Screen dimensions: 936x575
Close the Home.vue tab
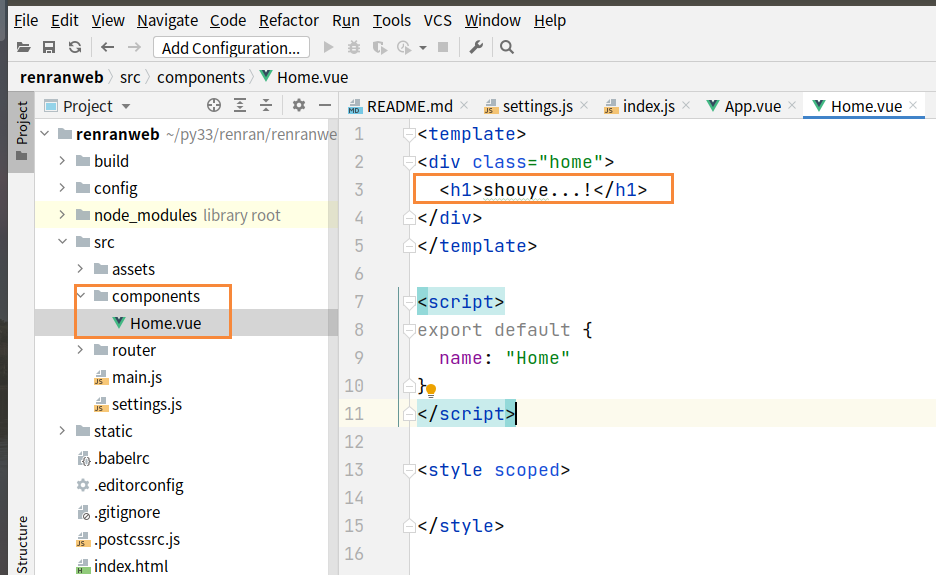pos(913,106)
